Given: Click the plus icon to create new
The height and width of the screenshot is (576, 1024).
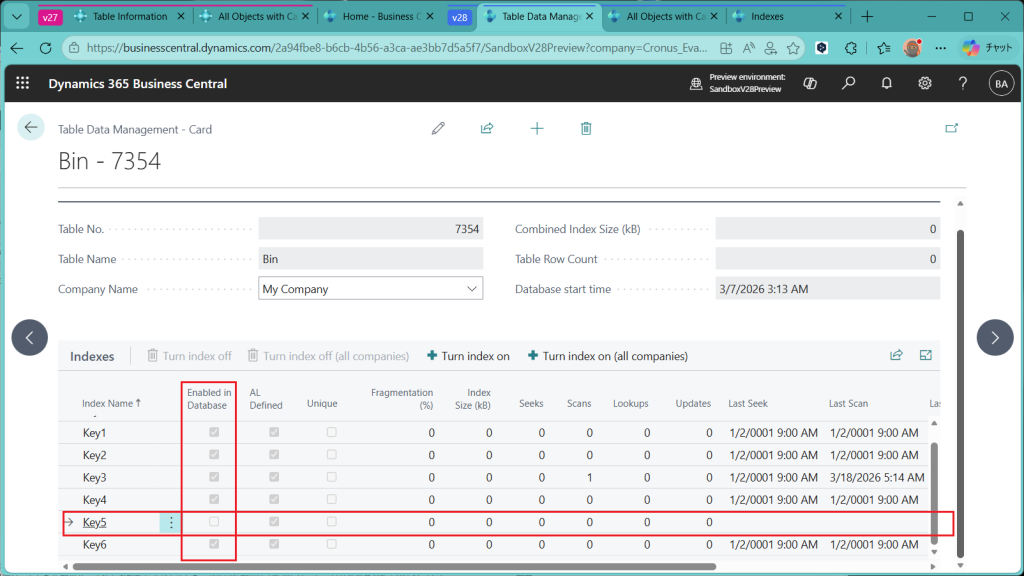Looking at the screenshot, I should [x=537, y=128].
